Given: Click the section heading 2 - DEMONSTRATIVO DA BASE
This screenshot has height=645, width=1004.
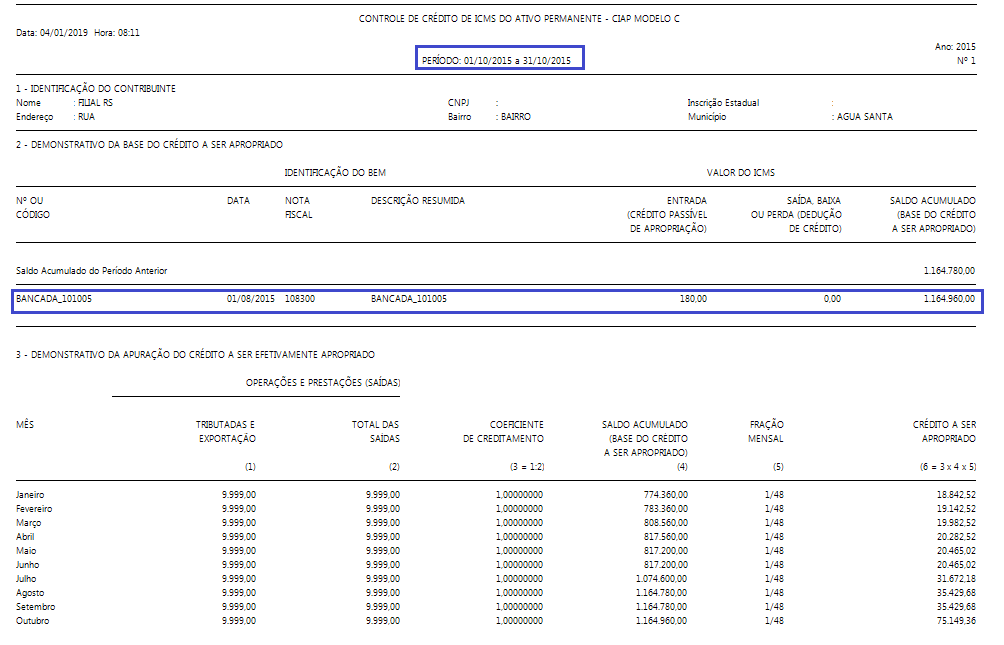Looking at the screenshot, I should (149, 145).
